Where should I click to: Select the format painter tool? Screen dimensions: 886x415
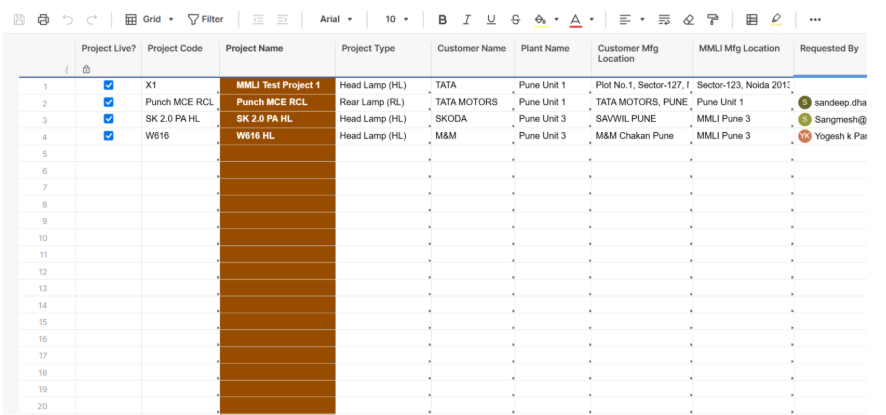712,19
